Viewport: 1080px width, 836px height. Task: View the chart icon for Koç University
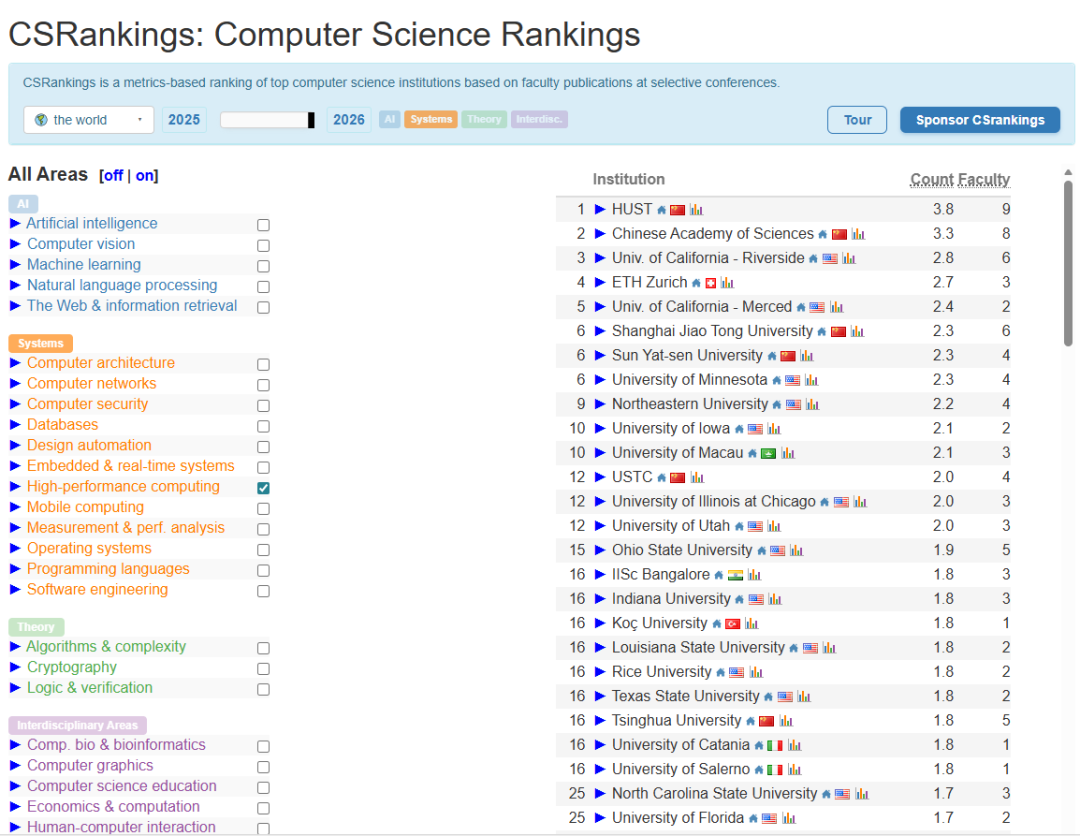(751, 623)
